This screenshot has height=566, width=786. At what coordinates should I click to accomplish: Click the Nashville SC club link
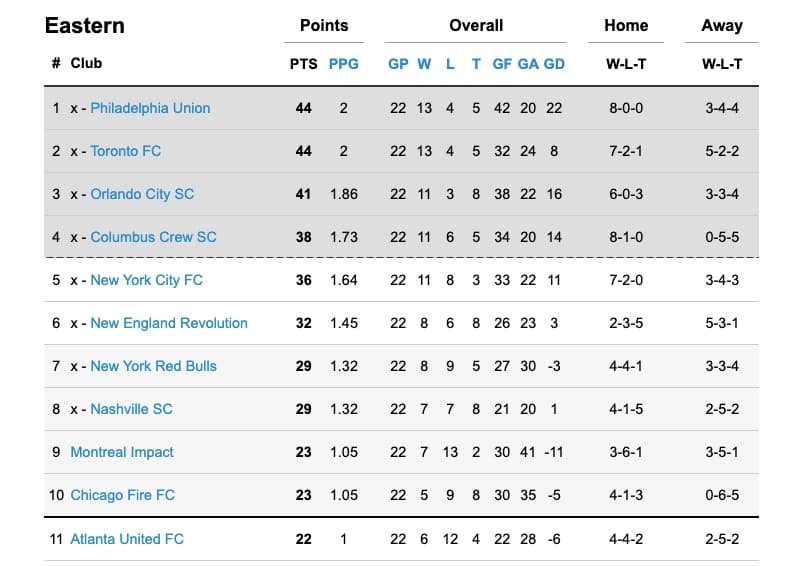pyautogui.click(x=131, y=409)
